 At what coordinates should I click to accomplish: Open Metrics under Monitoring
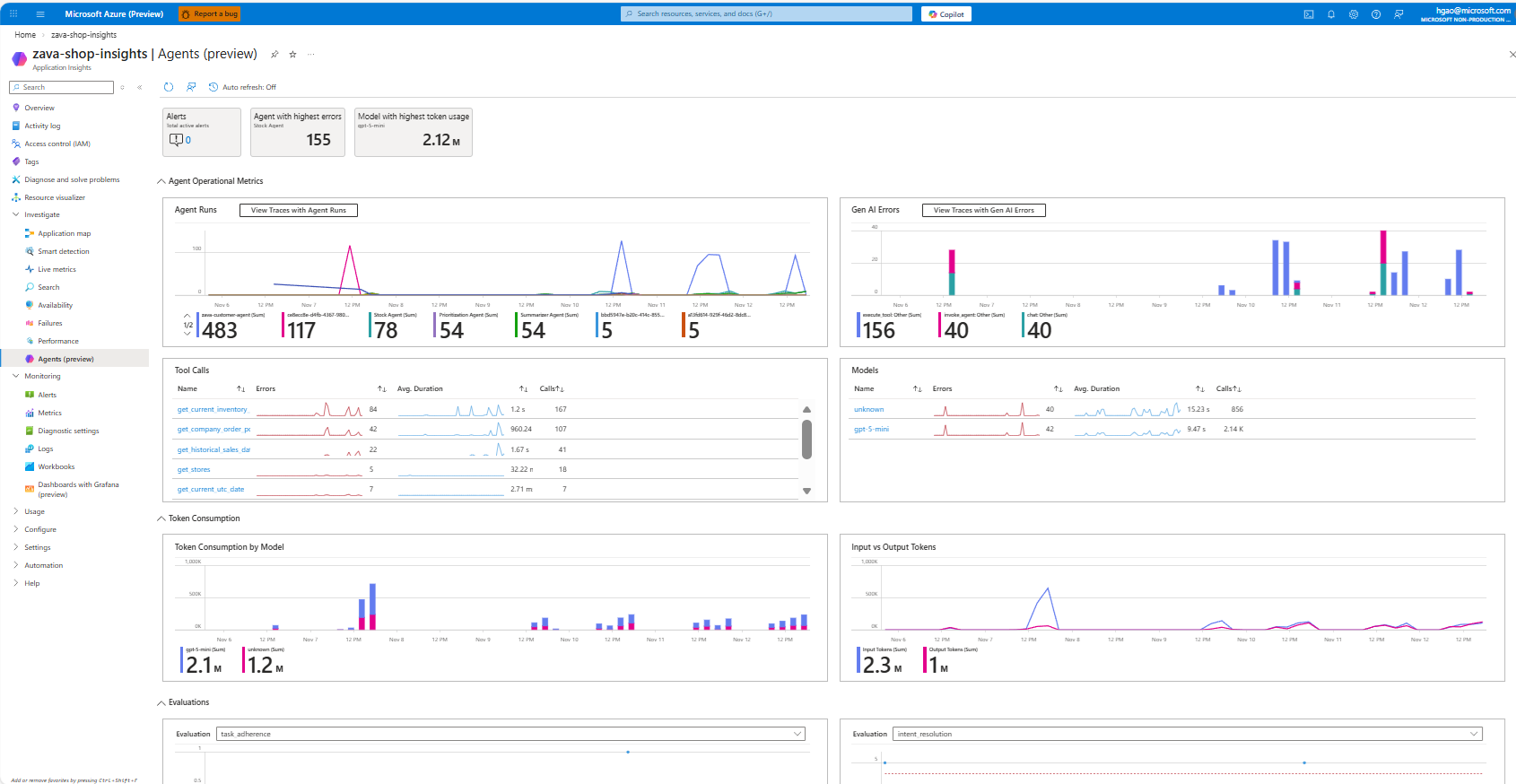(x=50, y=413)
